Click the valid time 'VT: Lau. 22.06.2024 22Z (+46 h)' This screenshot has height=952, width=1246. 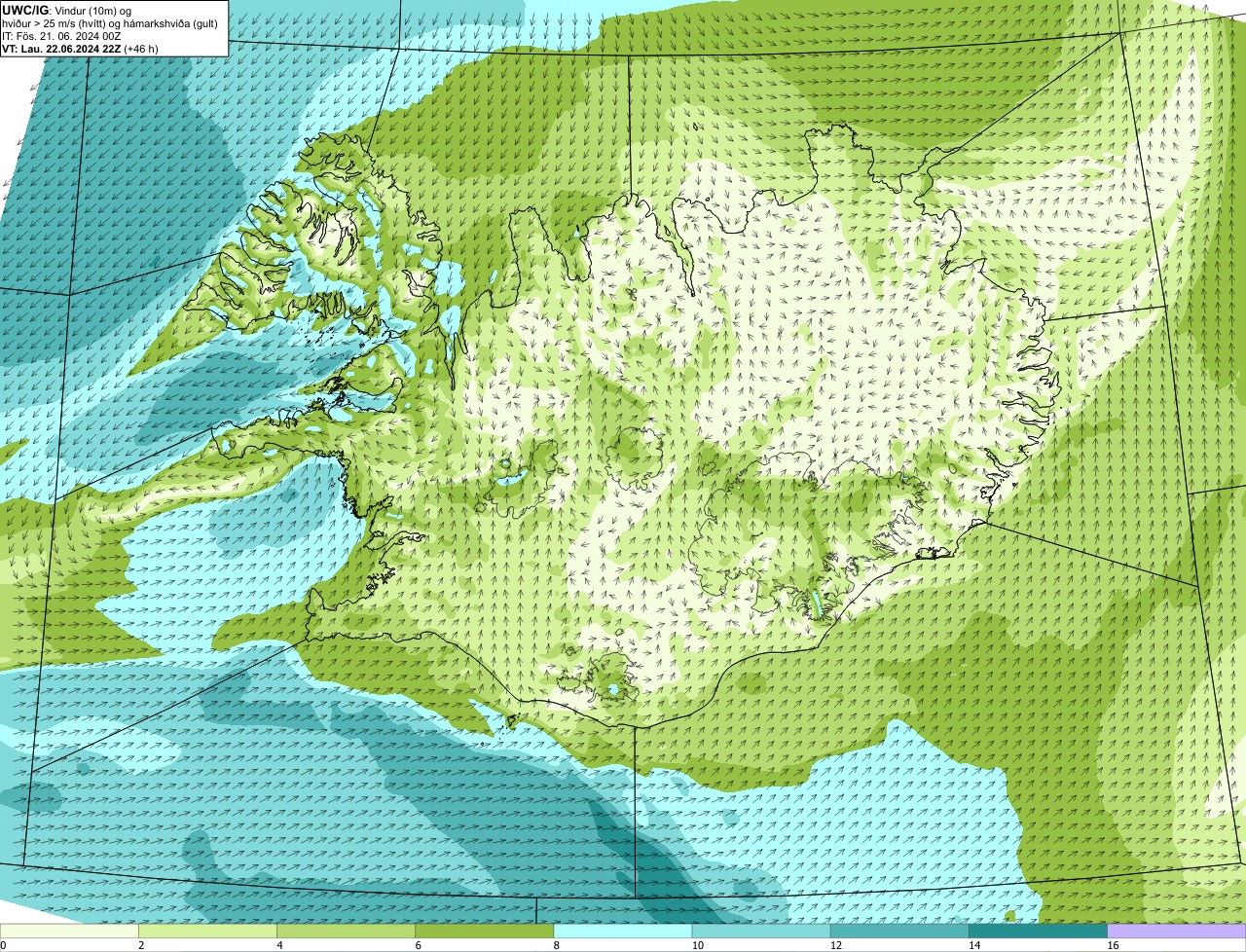click(x=80, y=49)
